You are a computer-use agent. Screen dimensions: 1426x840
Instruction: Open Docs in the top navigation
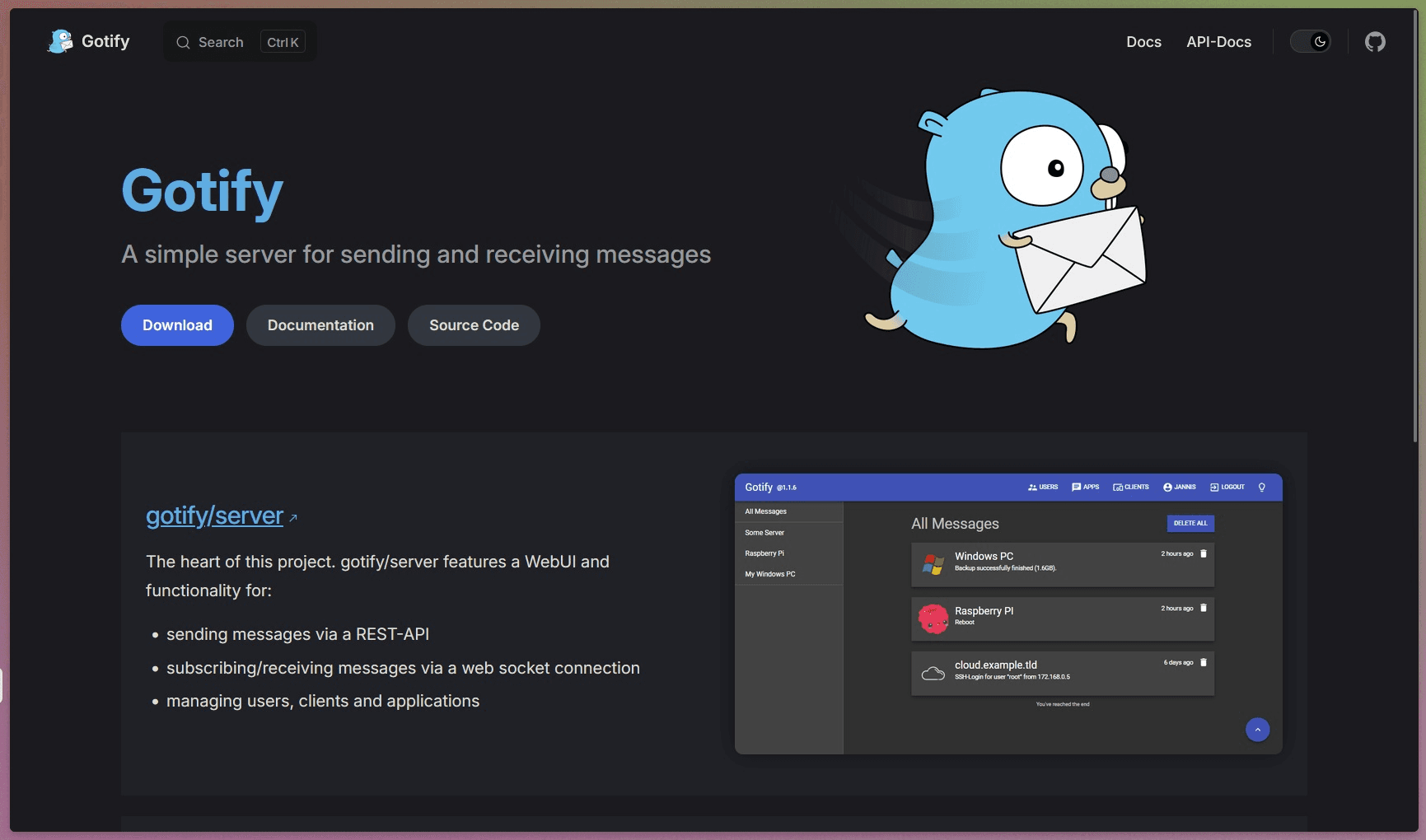[x=1143, y=42]
